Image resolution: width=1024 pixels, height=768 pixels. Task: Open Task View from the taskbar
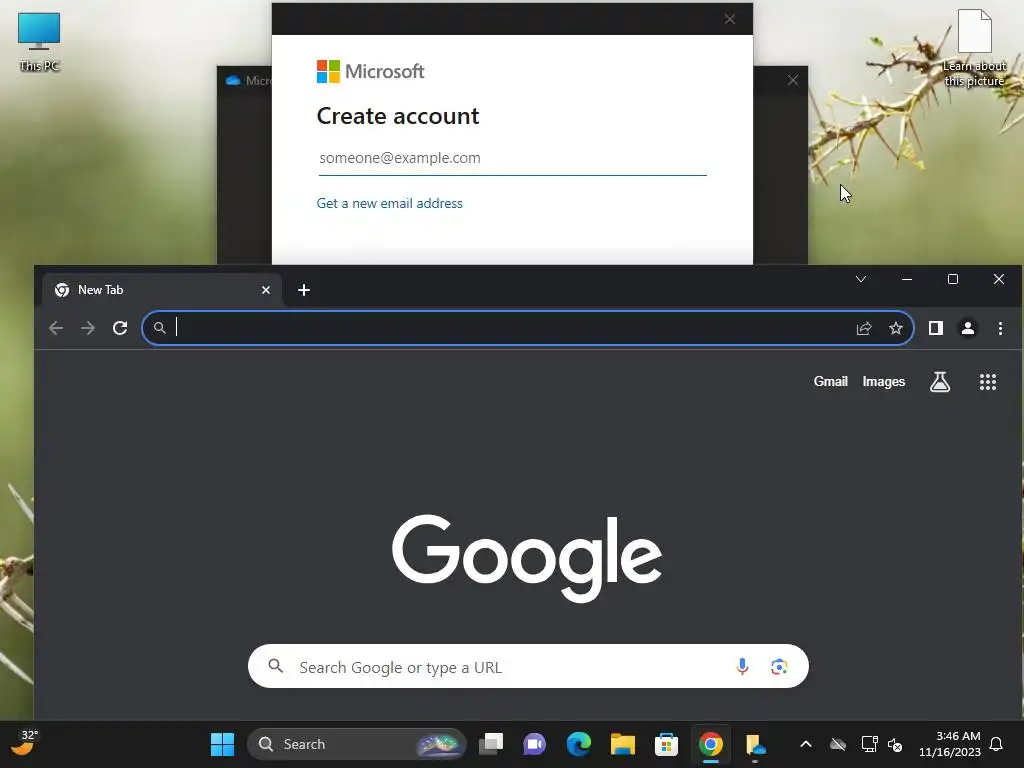pyautogui.click(x=491, y=744)
